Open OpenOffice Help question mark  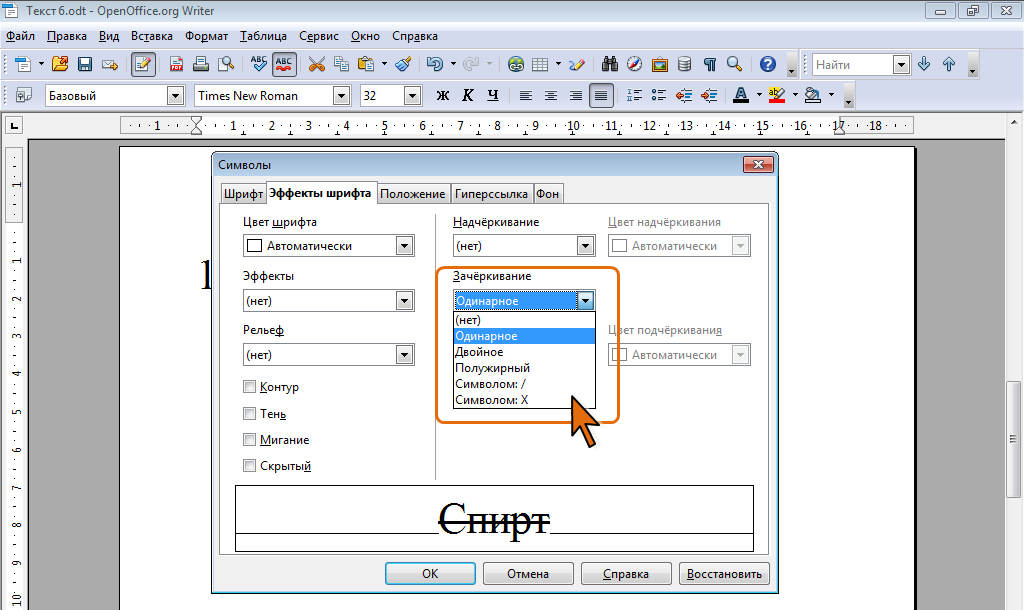click(768, 64)
